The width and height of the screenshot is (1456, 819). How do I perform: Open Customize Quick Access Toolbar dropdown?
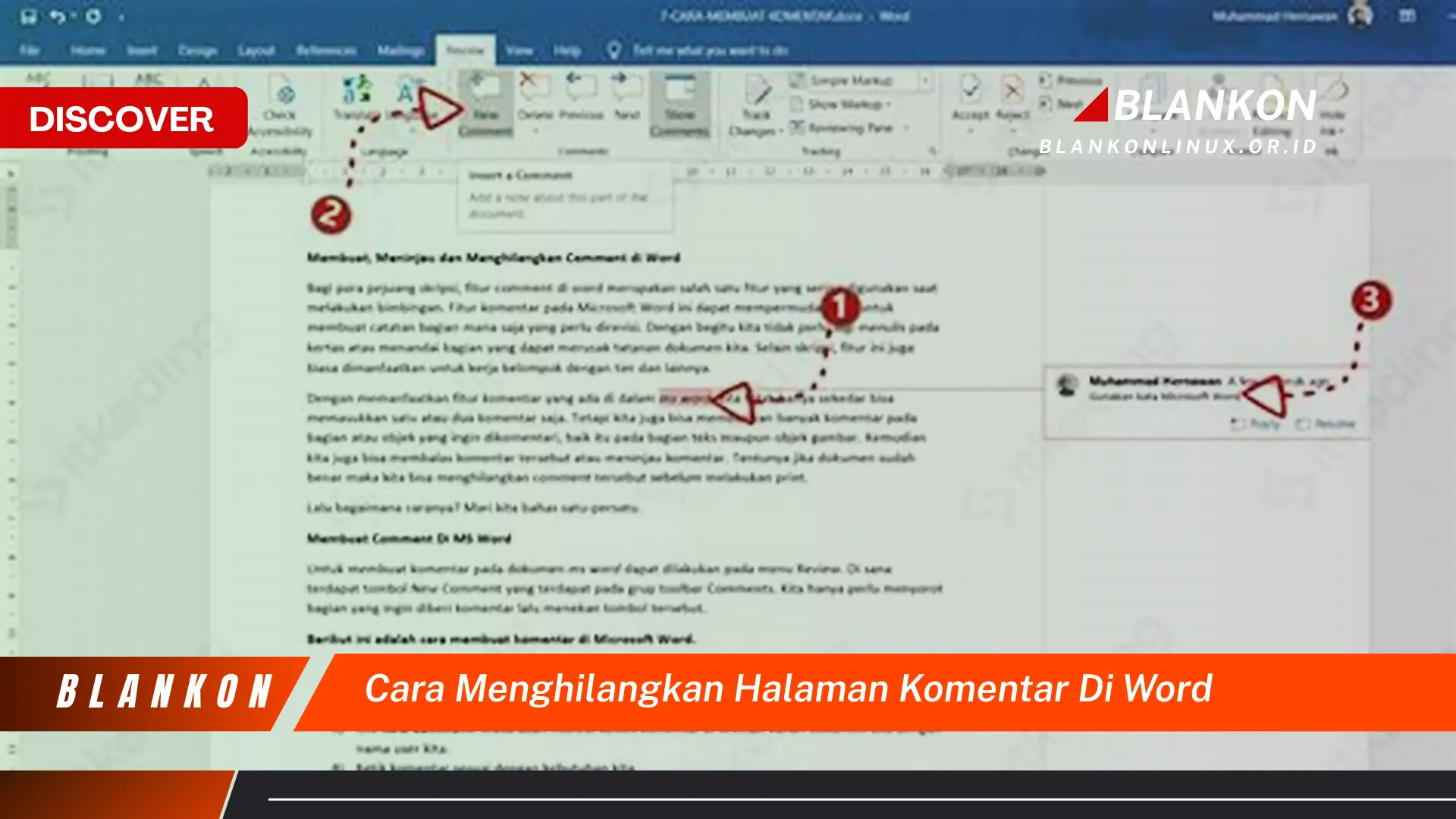pos(121,17)
